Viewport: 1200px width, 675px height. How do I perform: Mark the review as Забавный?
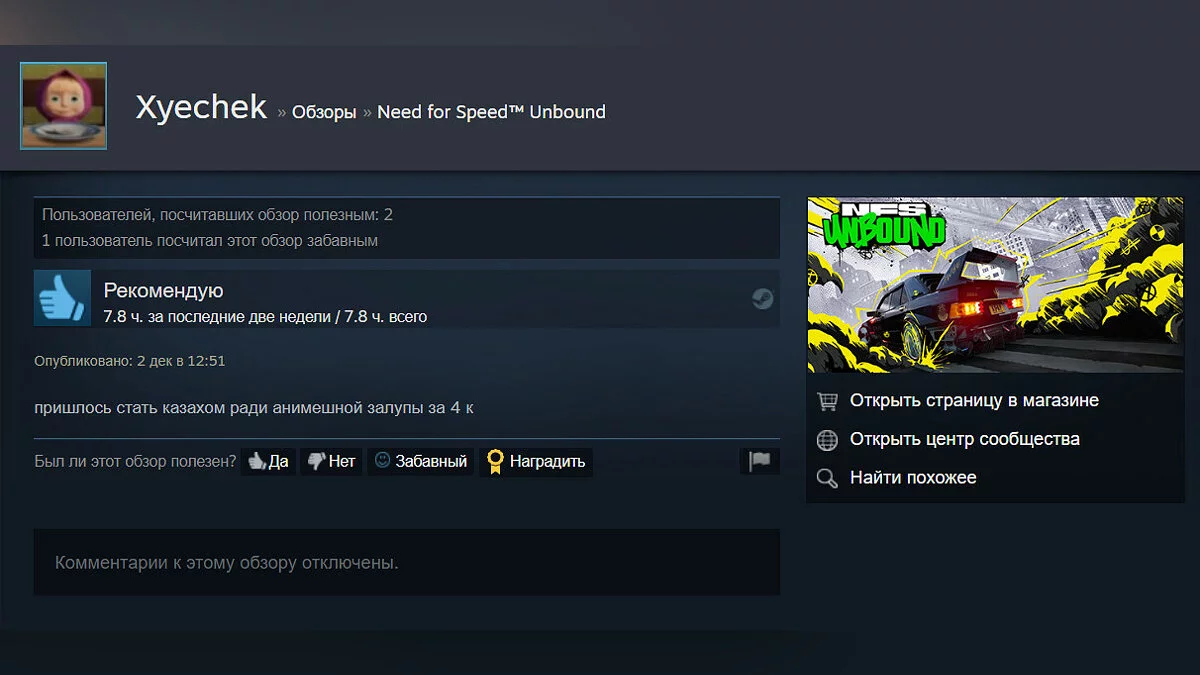pos(421,461)
